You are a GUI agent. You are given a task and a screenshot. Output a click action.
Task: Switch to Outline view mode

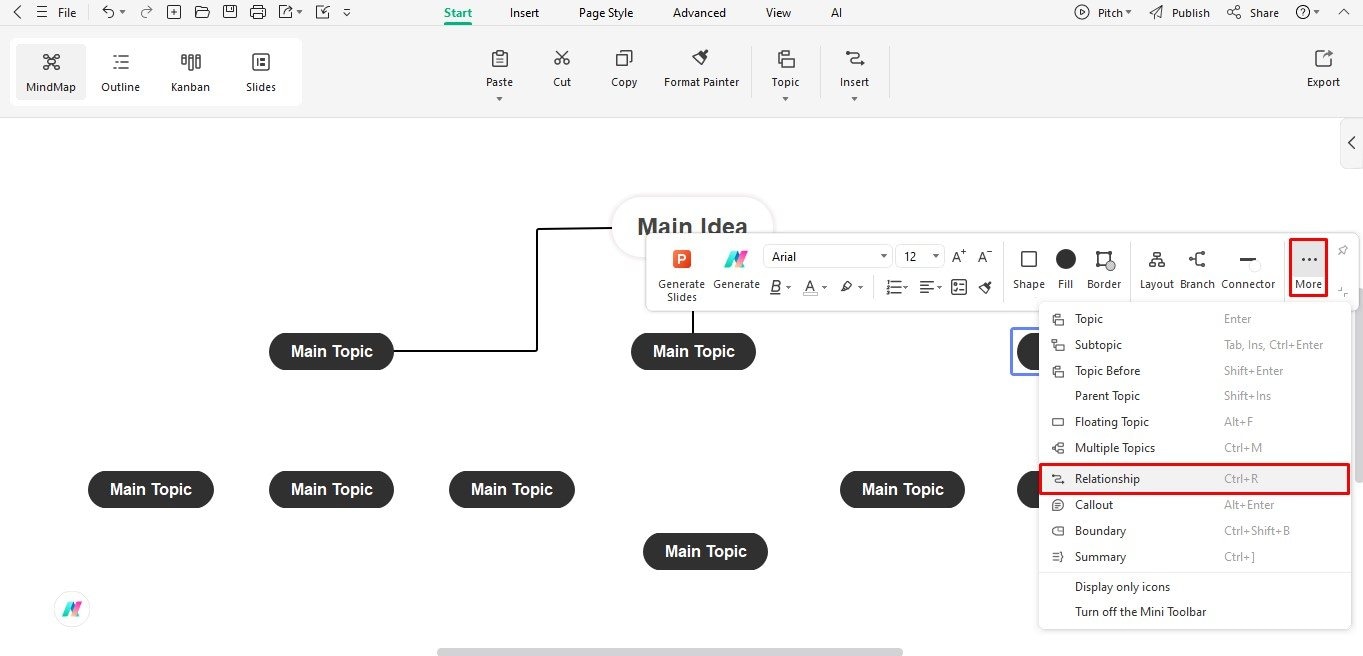[x=121, y=72]
